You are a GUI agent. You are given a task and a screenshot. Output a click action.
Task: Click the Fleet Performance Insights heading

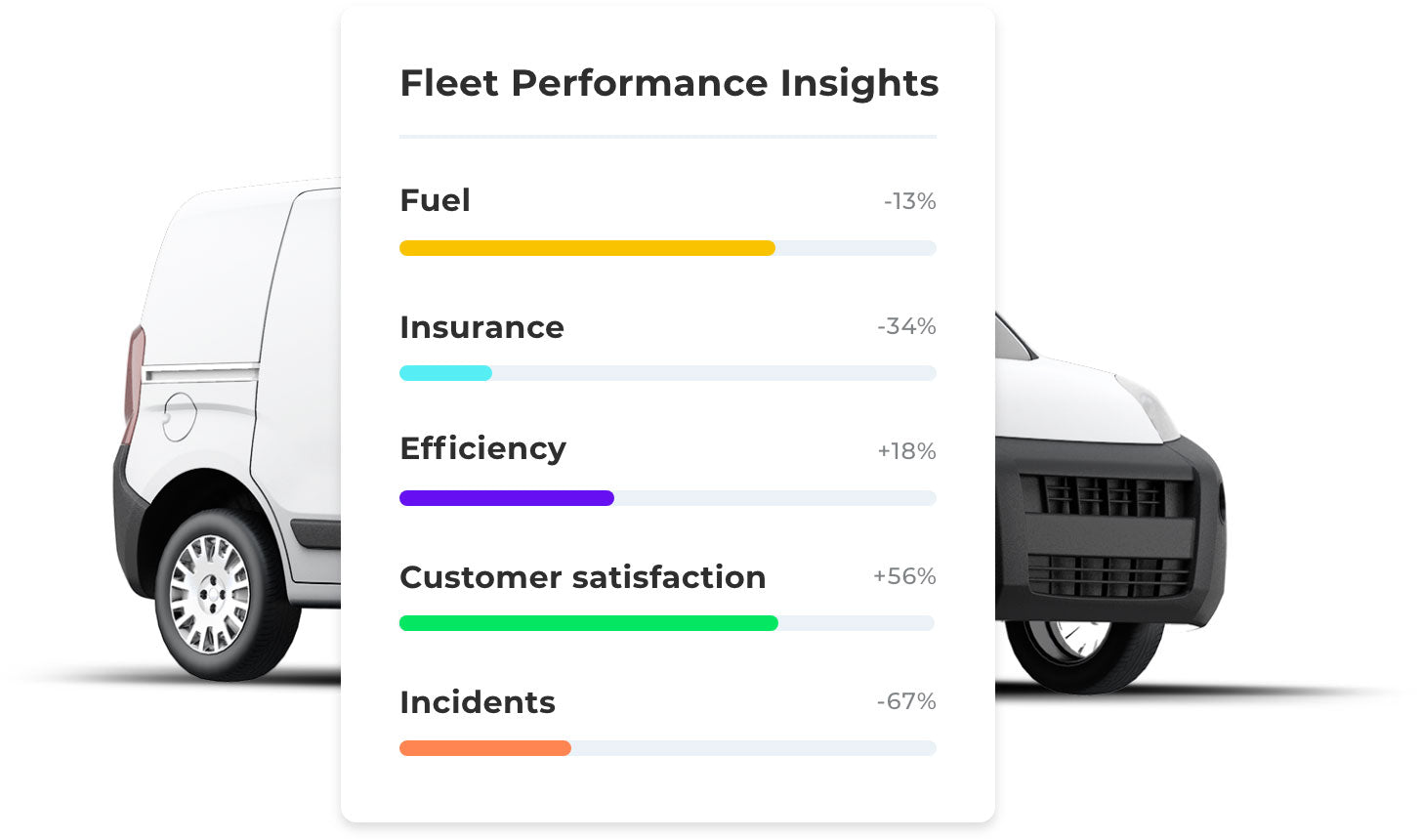[669, 83]
